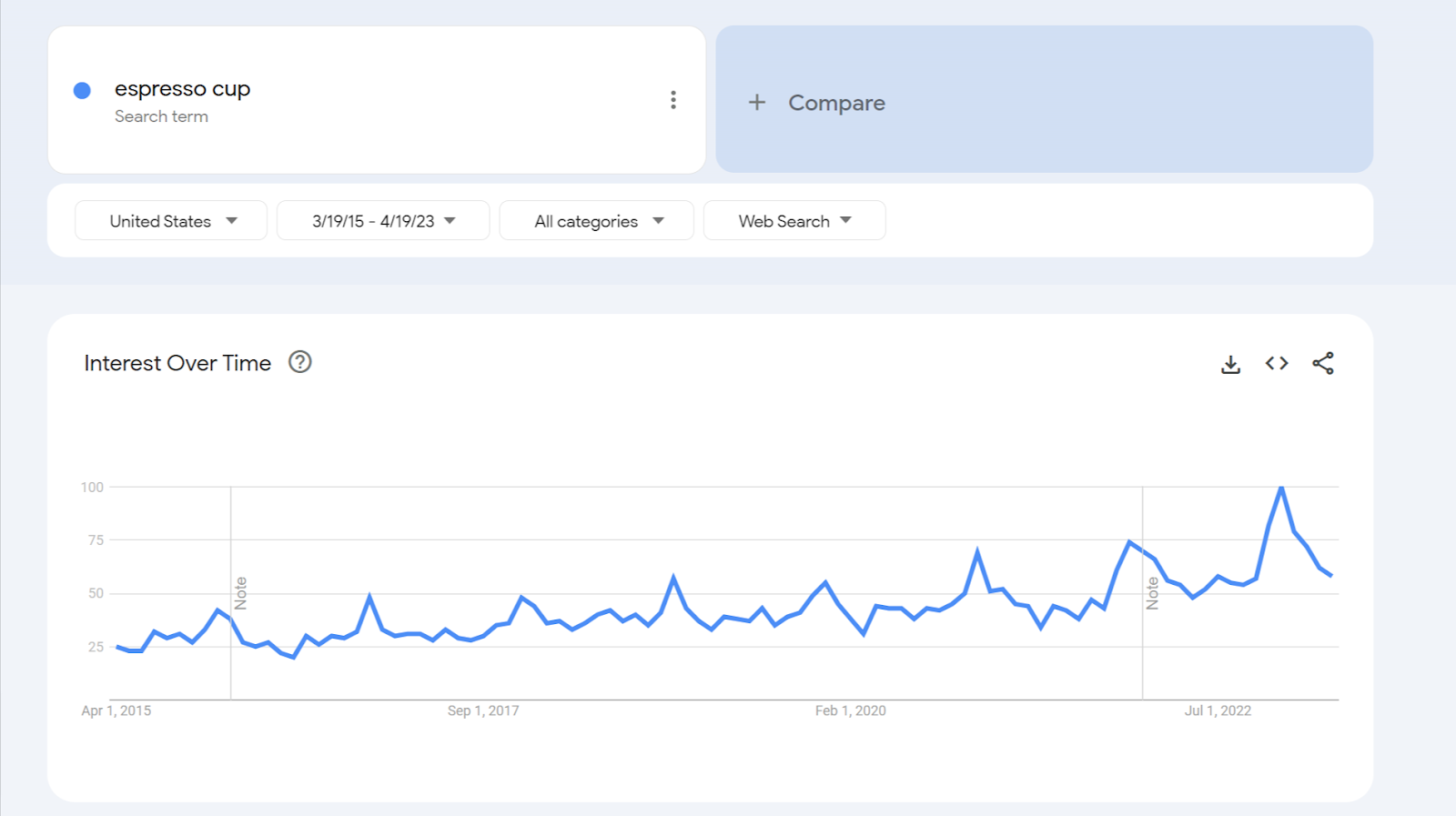The height and width of the screenshot is (816, 1456).
Task: Click the Feb 1, 2020 axis label
Action: point(850,710)
